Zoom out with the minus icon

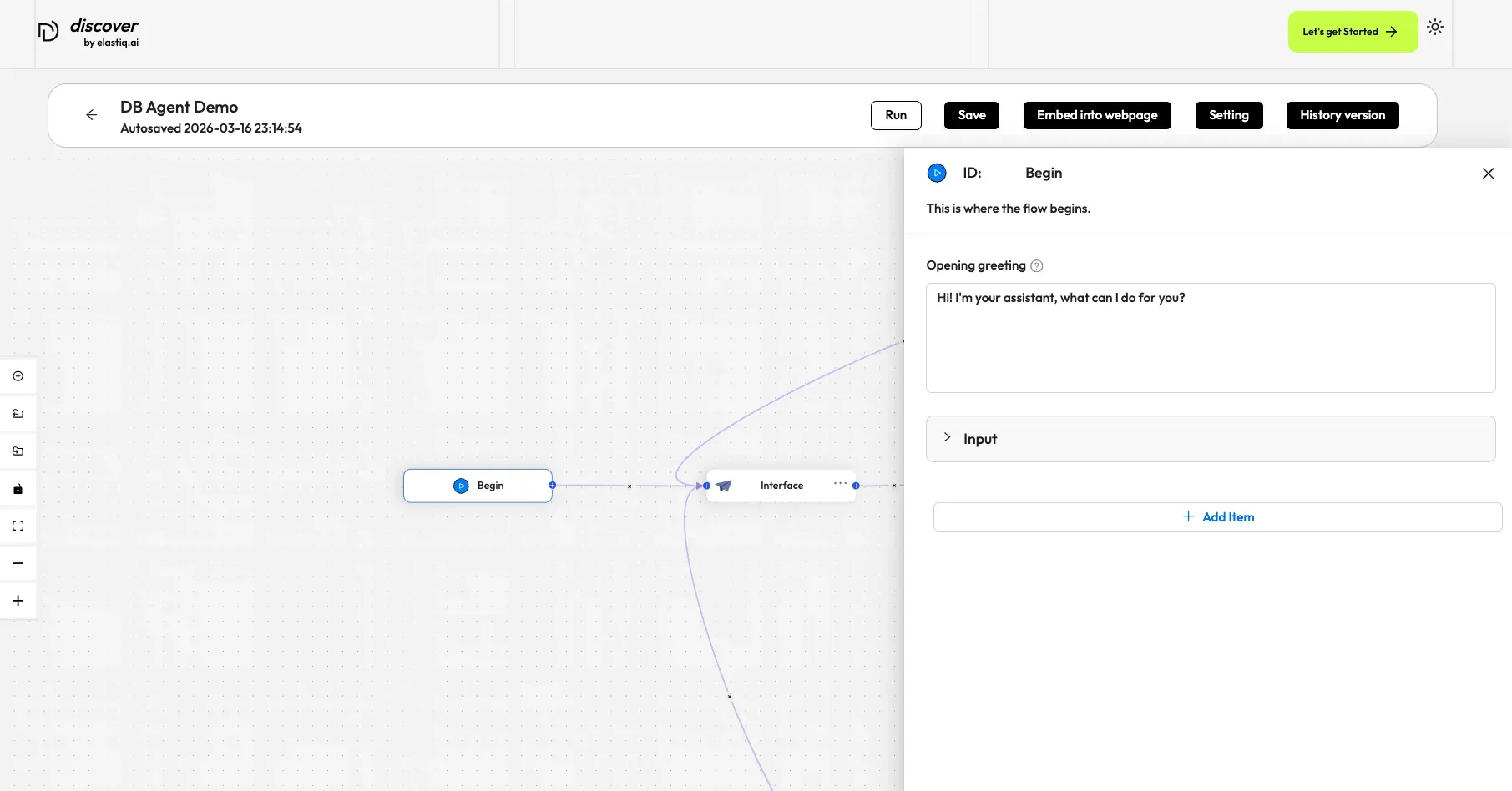pos(18,563)
